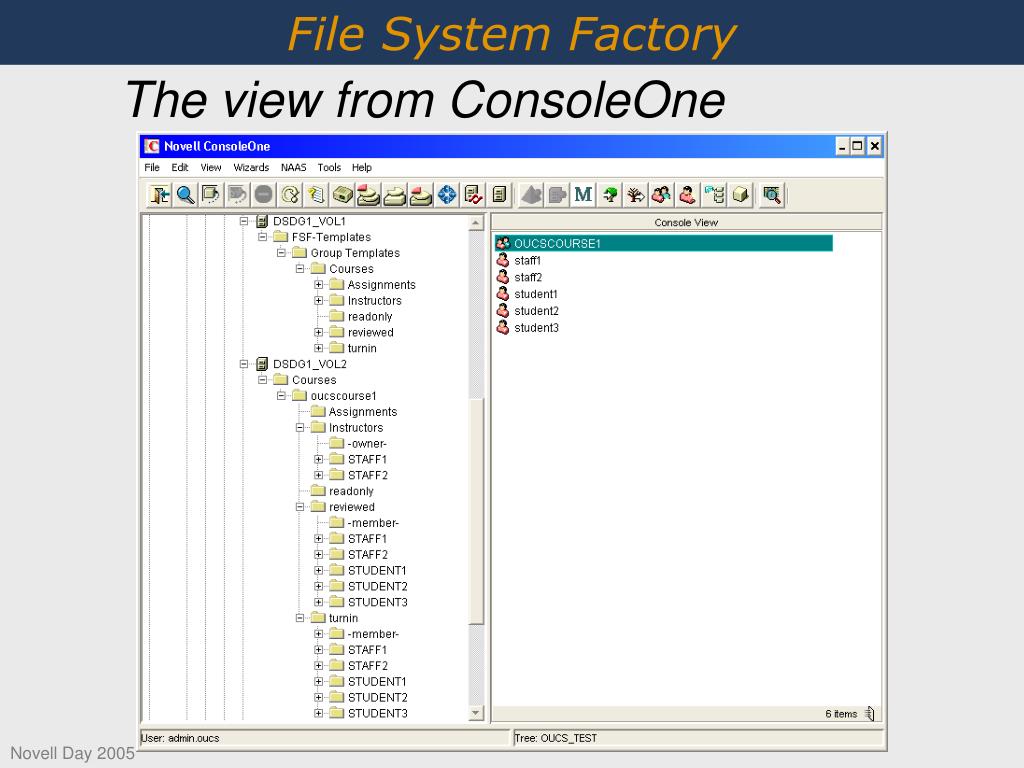Click the icon beside the 6 items label
The image size is (1024, 768).
tap(869, 714)
